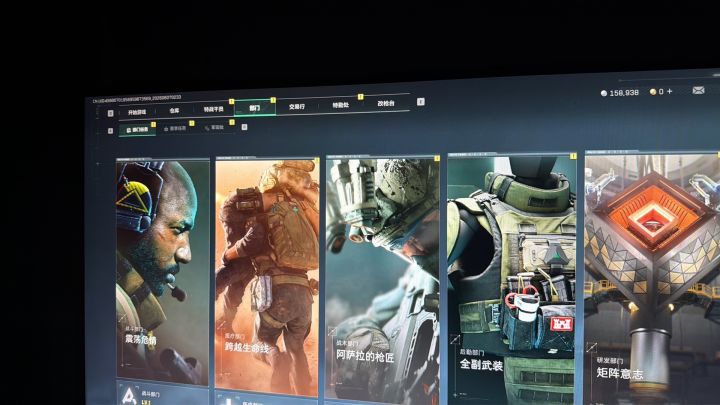The height and width of the screenshot is (405, 720).
Task: Click the key-hint icon left of 开始游戏
Action: (x=110, y=113)
